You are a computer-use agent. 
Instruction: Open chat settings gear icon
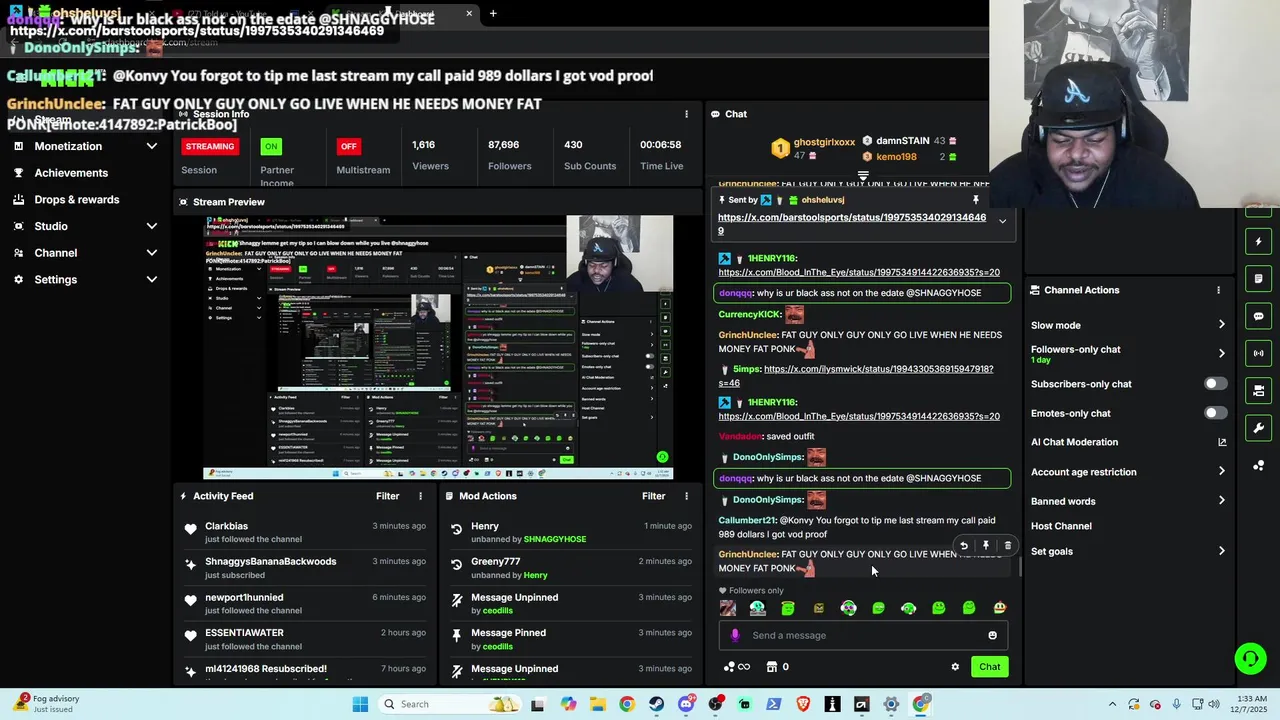click(955, 667)
